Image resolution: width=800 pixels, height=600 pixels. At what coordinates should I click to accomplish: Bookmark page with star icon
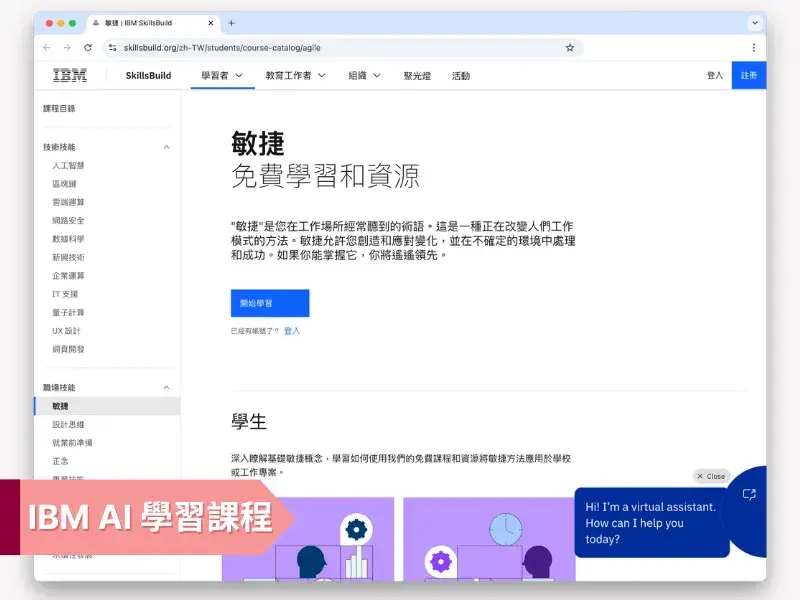click(x=570, y=47)
